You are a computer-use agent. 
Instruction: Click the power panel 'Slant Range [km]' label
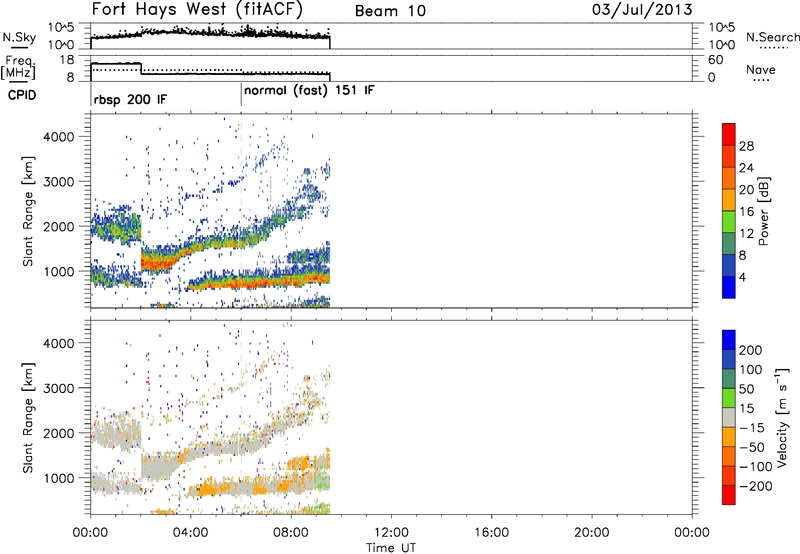[x=28, y=211]
